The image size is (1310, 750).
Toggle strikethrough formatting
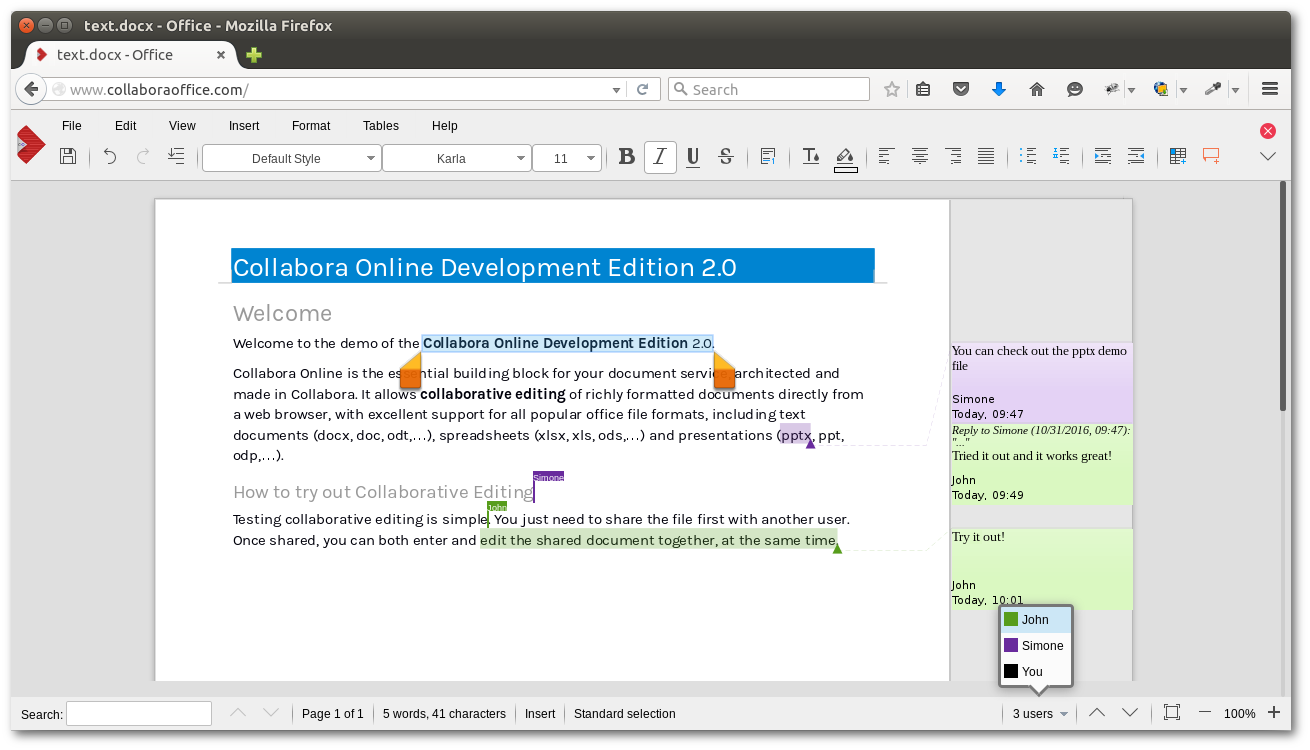726,156
